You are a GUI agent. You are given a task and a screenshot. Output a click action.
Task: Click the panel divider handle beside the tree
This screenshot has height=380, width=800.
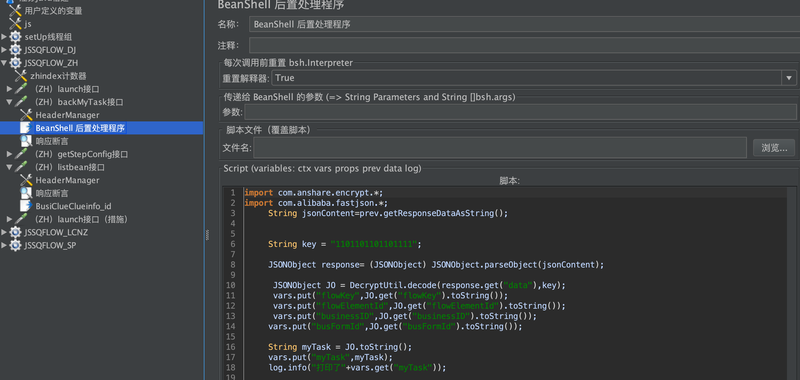[x=207, y=235]
